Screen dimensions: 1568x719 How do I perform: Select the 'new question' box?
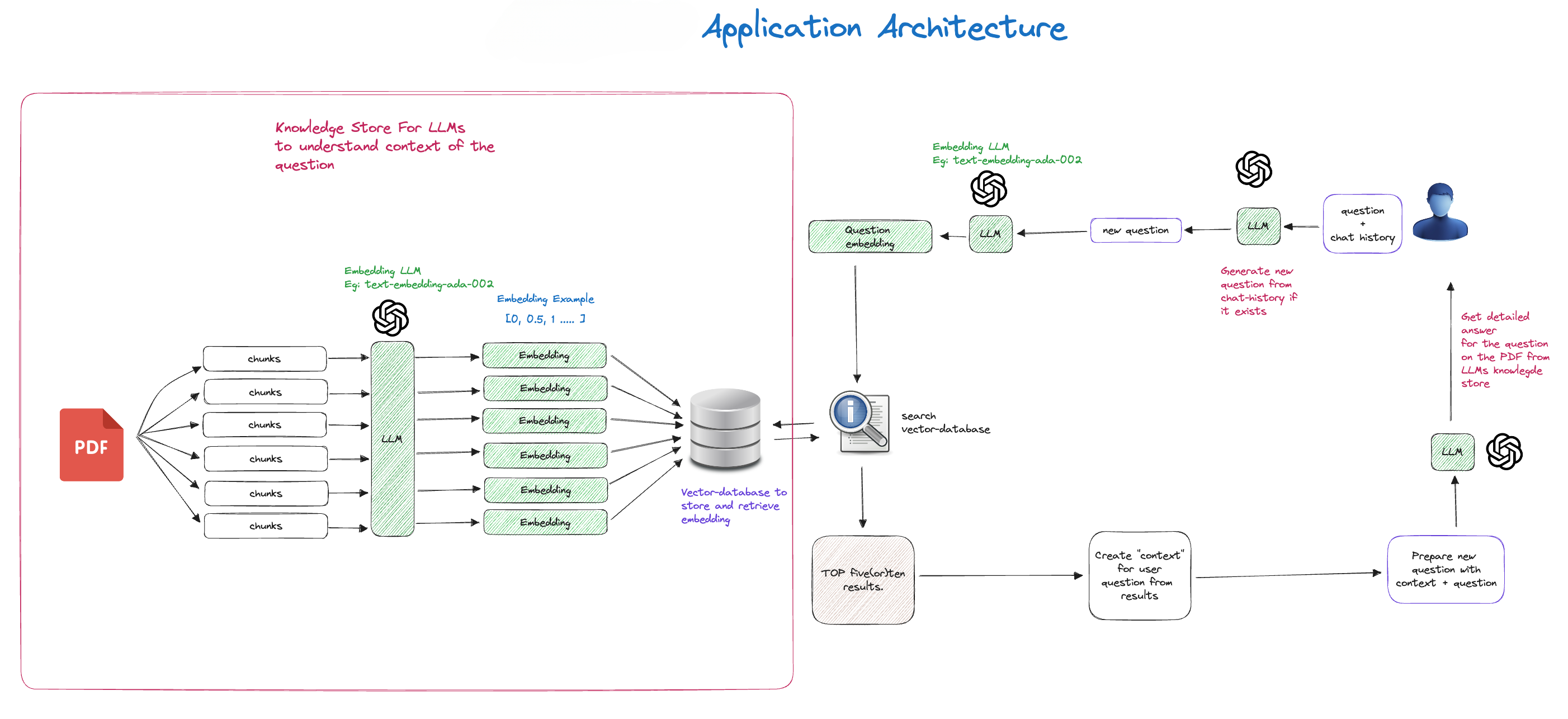coord(1136,230)
